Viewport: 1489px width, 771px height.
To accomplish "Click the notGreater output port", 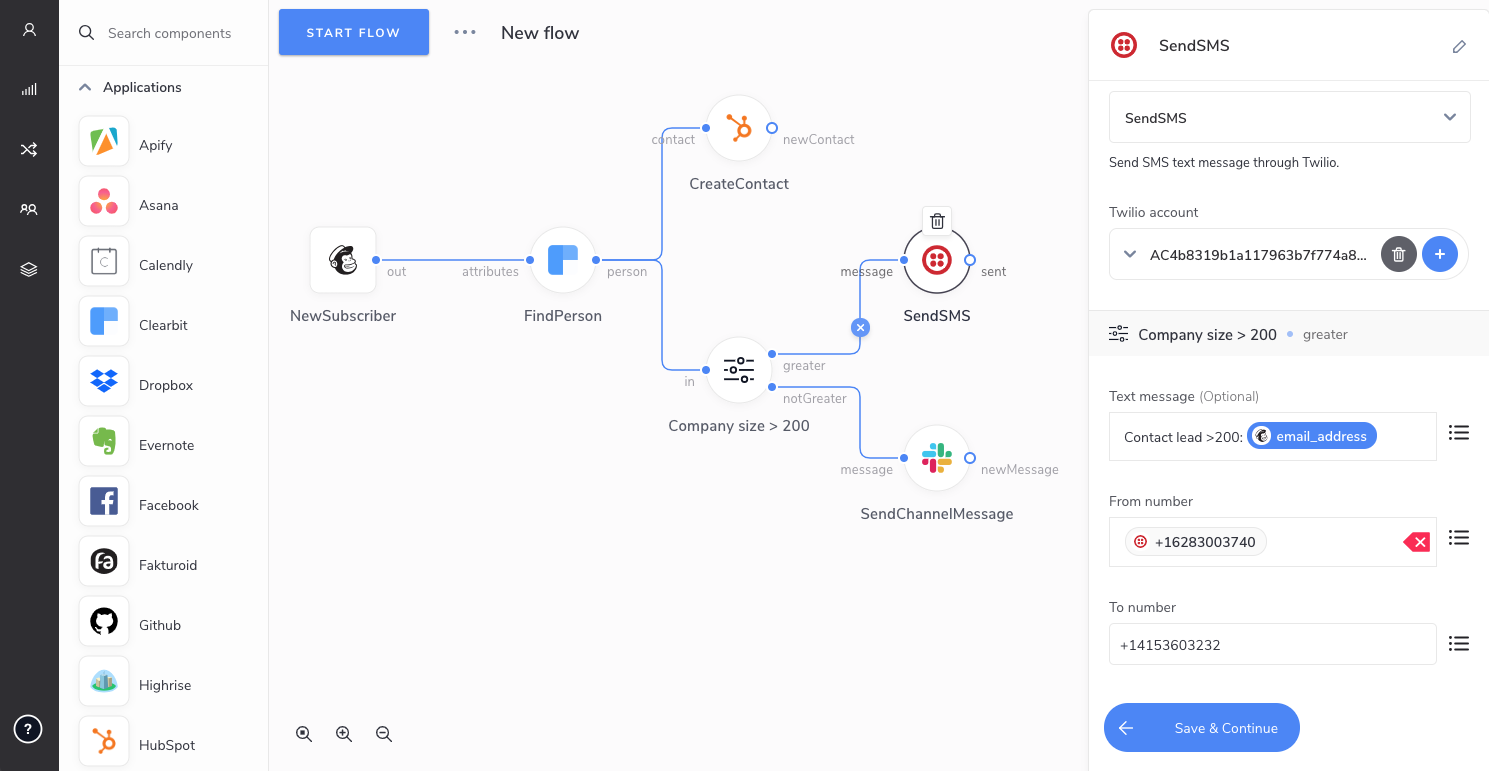I will [771, 386].
